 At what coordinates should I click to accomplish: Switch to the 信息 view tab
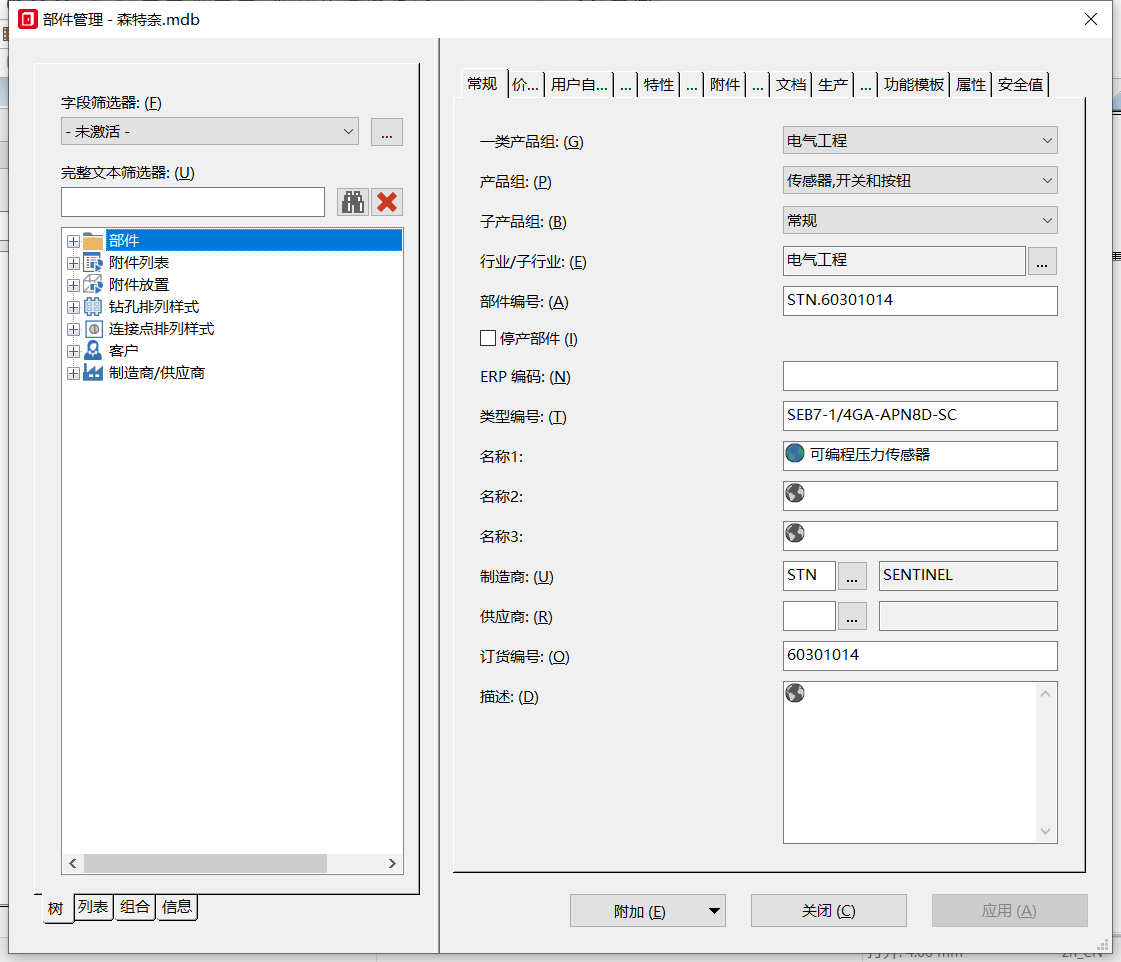[177, 907]
